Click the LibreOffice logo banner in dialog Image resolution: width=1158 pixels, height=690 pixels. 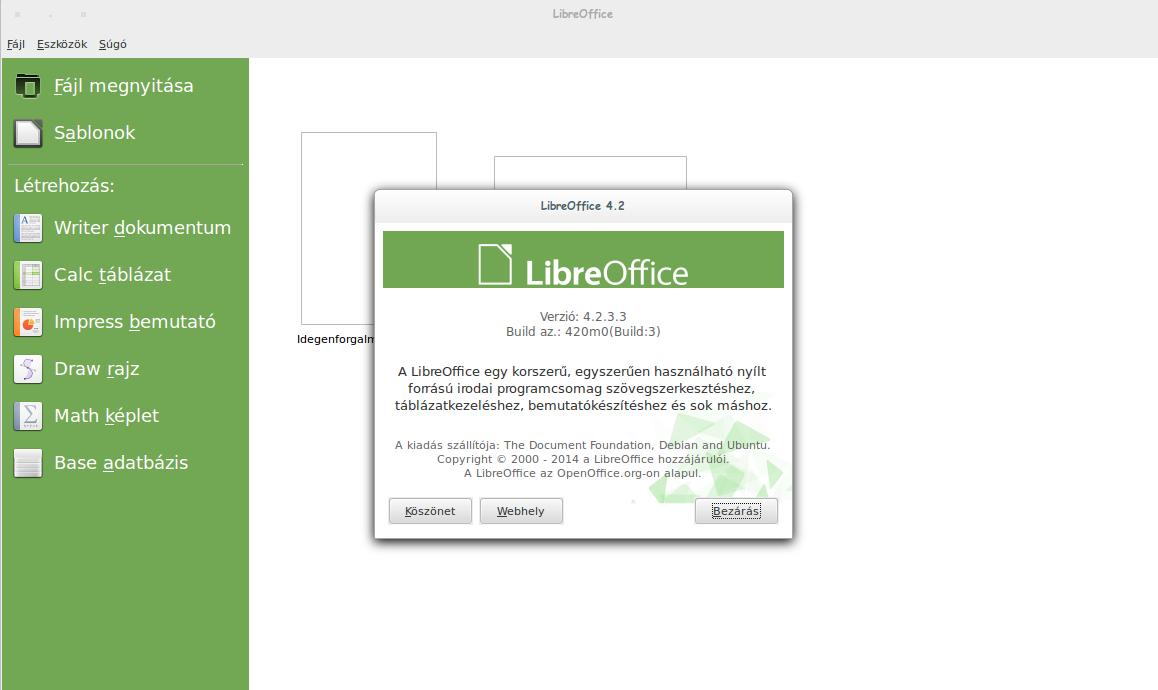coord(583,260)
